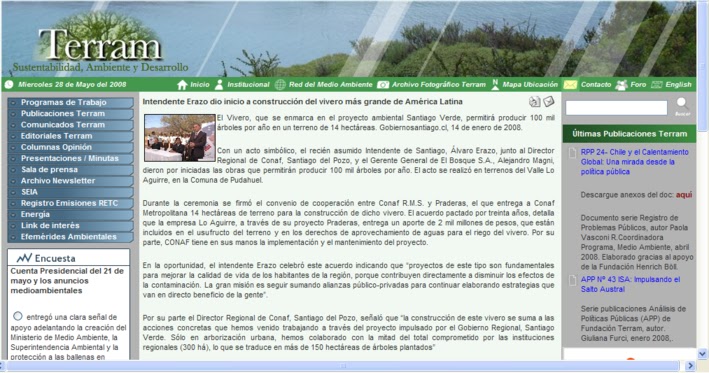Select the Mapa Ubicación compass icon
709x373 pixels.
(495, 85)
